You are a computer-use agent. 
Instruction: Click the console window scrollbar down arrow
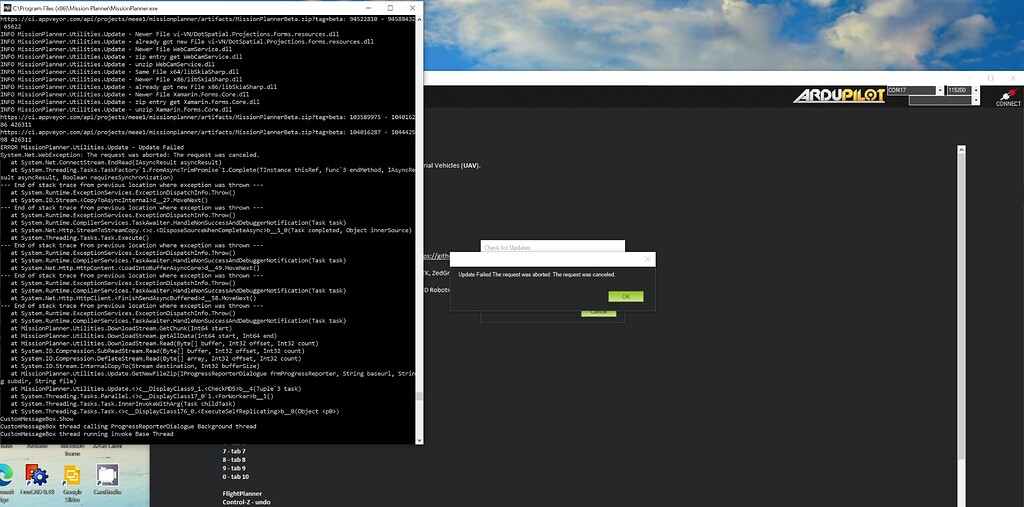tap(419, 440)
